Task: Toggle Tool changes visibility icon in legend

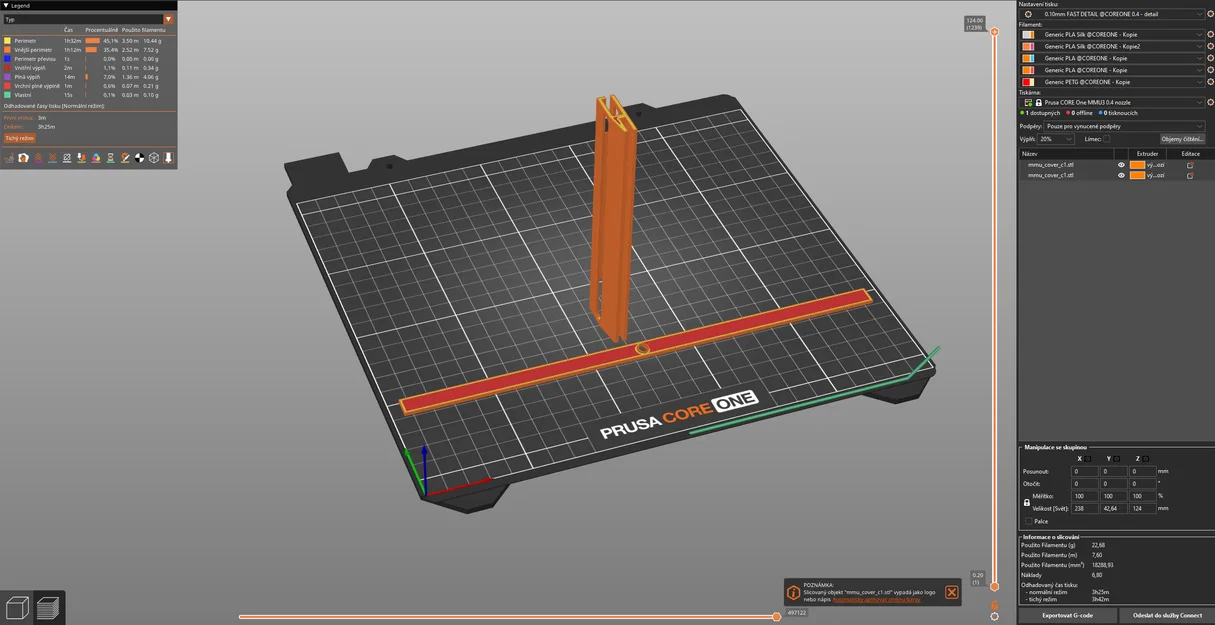Action: tap(81, 158)
